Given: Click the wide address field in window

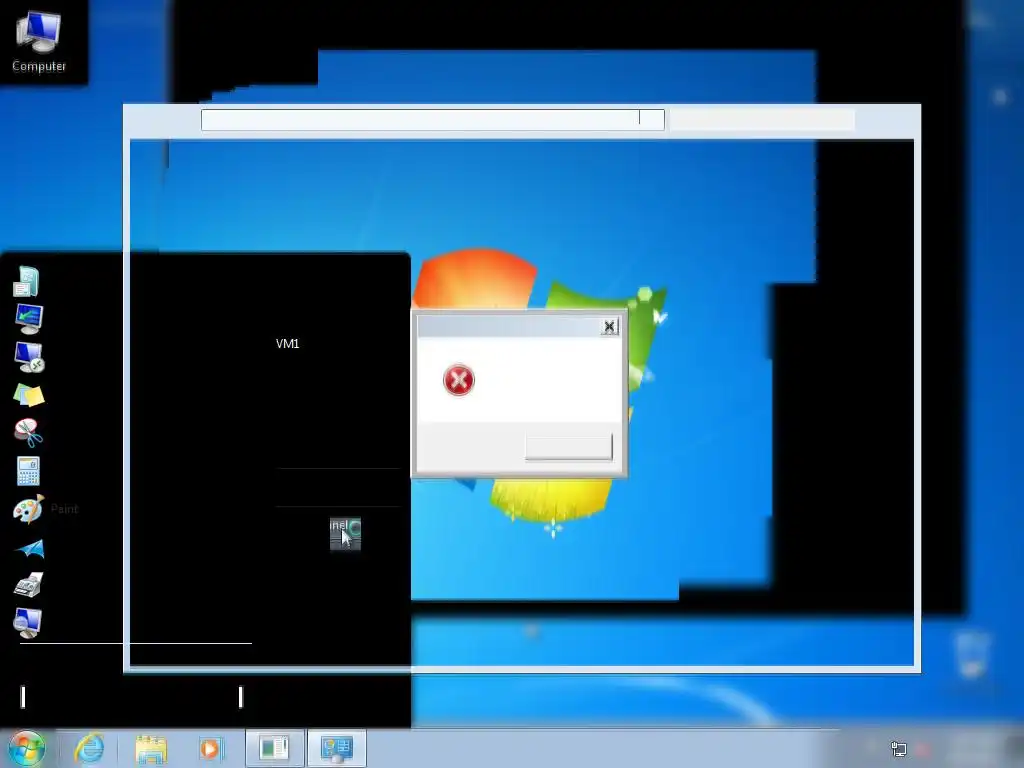Looking at the screenshot, I should tap(432, 120).
